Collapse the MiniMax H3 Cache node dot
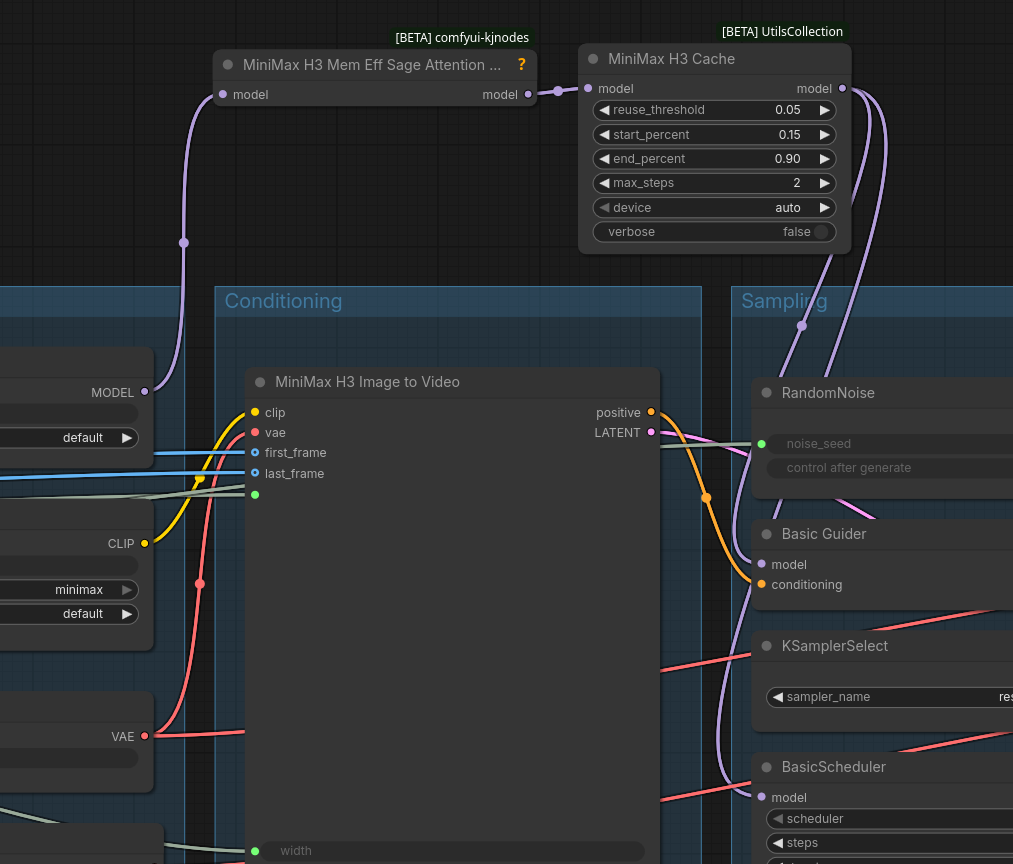The width and height of the screenshot is (1013, 864). click(x=593, y=59)
